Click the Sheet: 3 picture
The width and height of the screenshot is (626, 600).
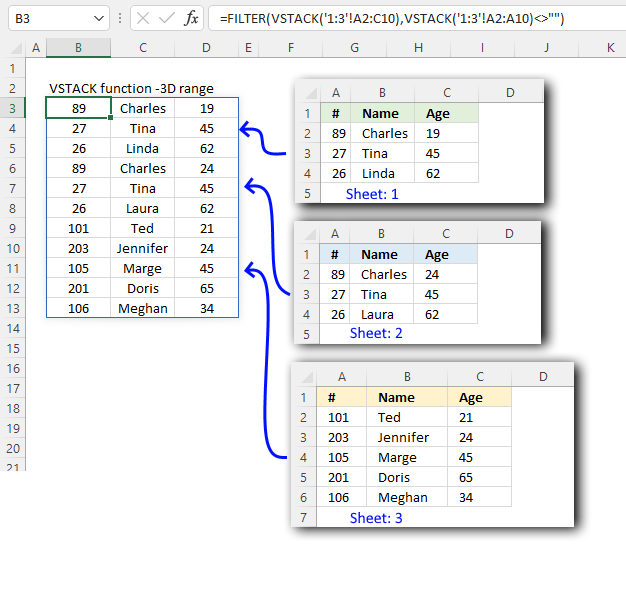point(433,445)
